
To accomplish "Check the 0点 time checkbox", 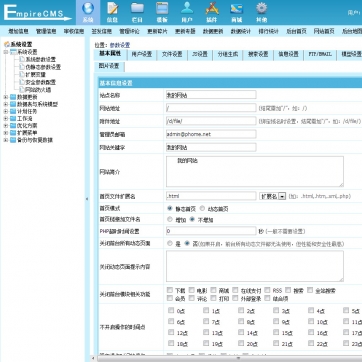I will pyautogui.click(x=171, y=311).
